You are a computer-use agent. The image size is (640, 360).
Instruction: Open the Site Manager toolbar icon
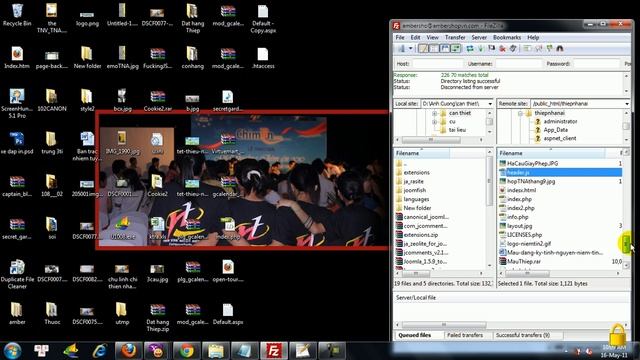tap(402, 49)
